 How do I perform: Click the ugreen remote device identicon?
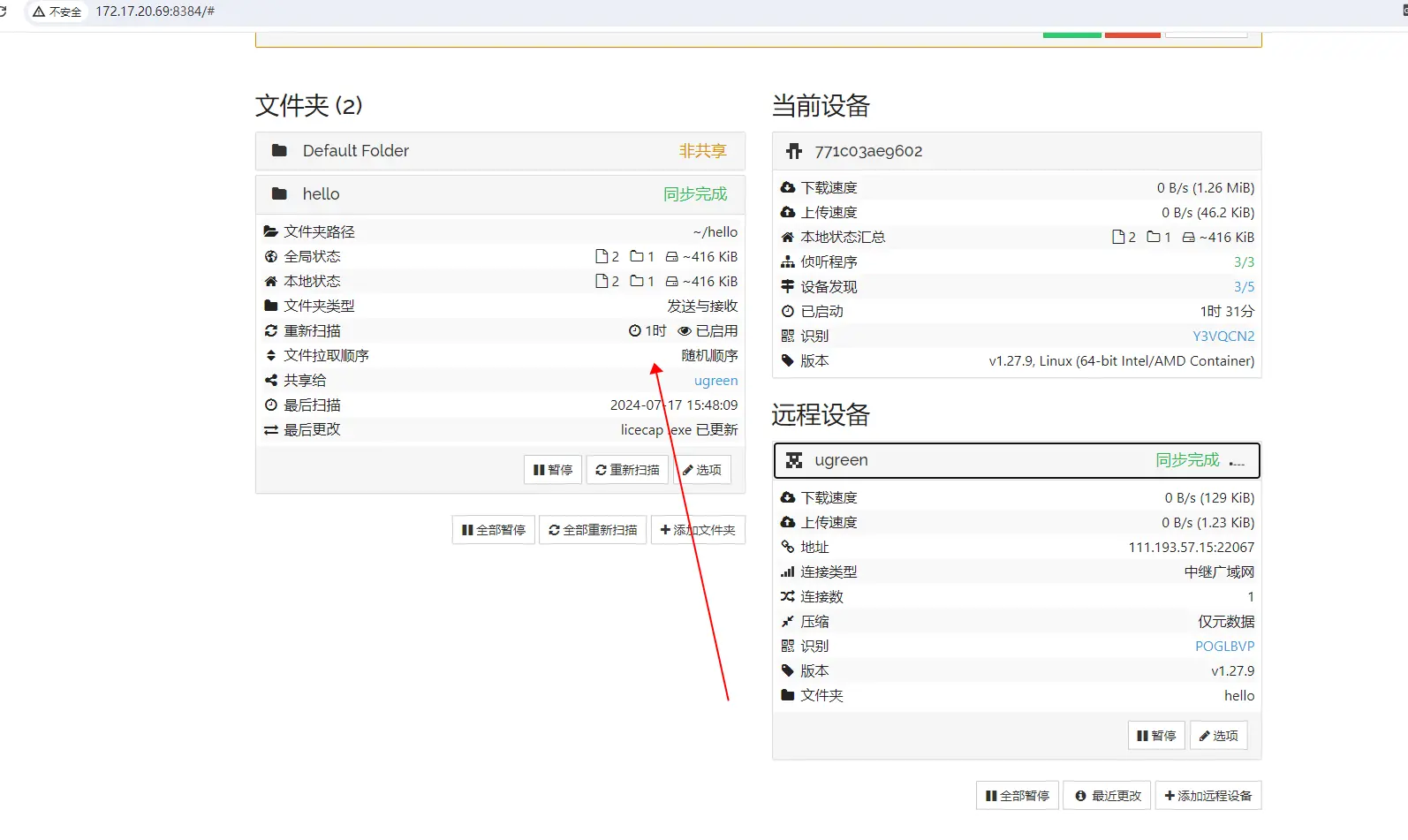click(x=794, y=461)
